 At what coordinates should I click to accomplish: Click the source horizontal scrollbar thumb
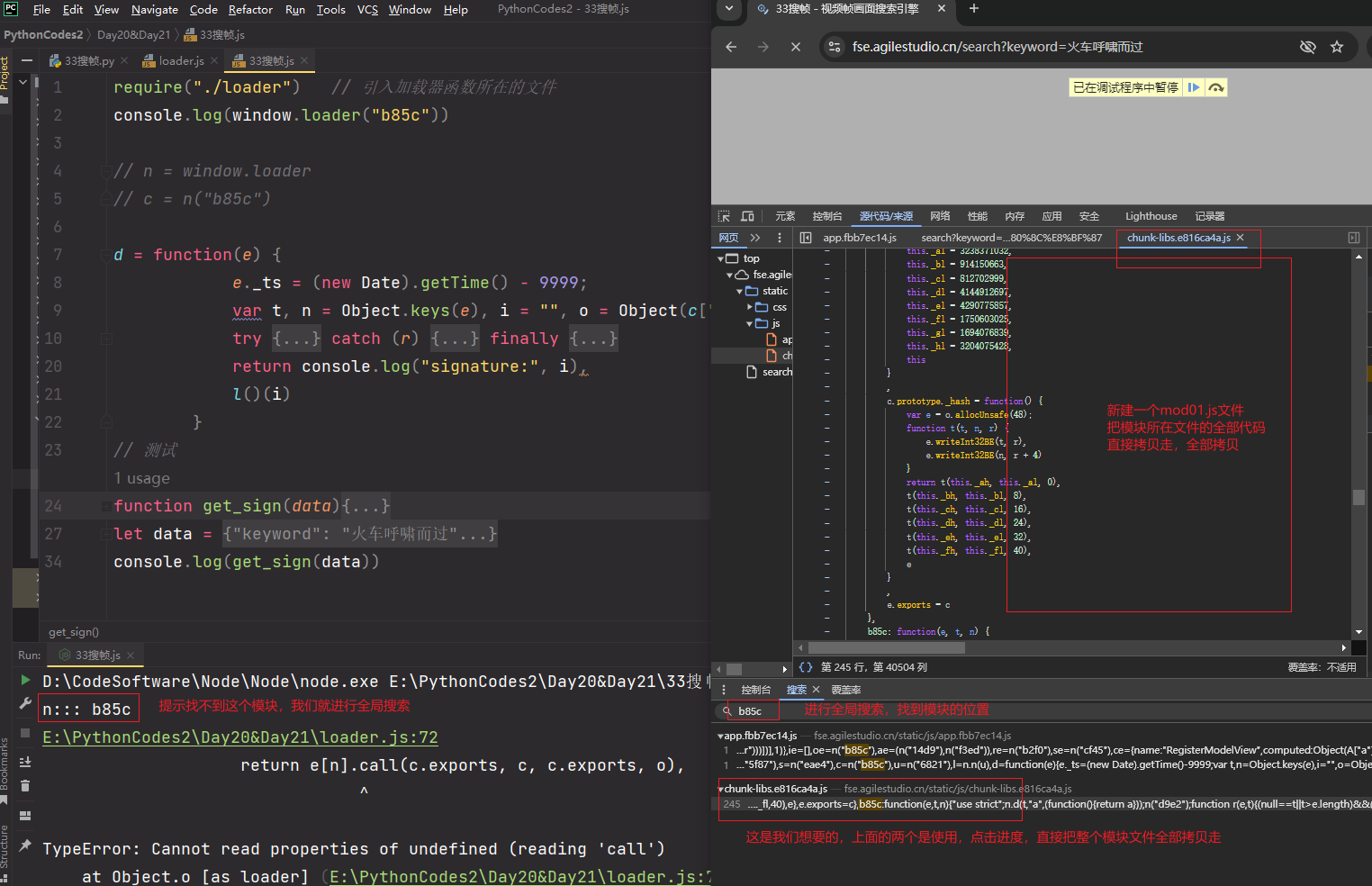click(886, 647)
